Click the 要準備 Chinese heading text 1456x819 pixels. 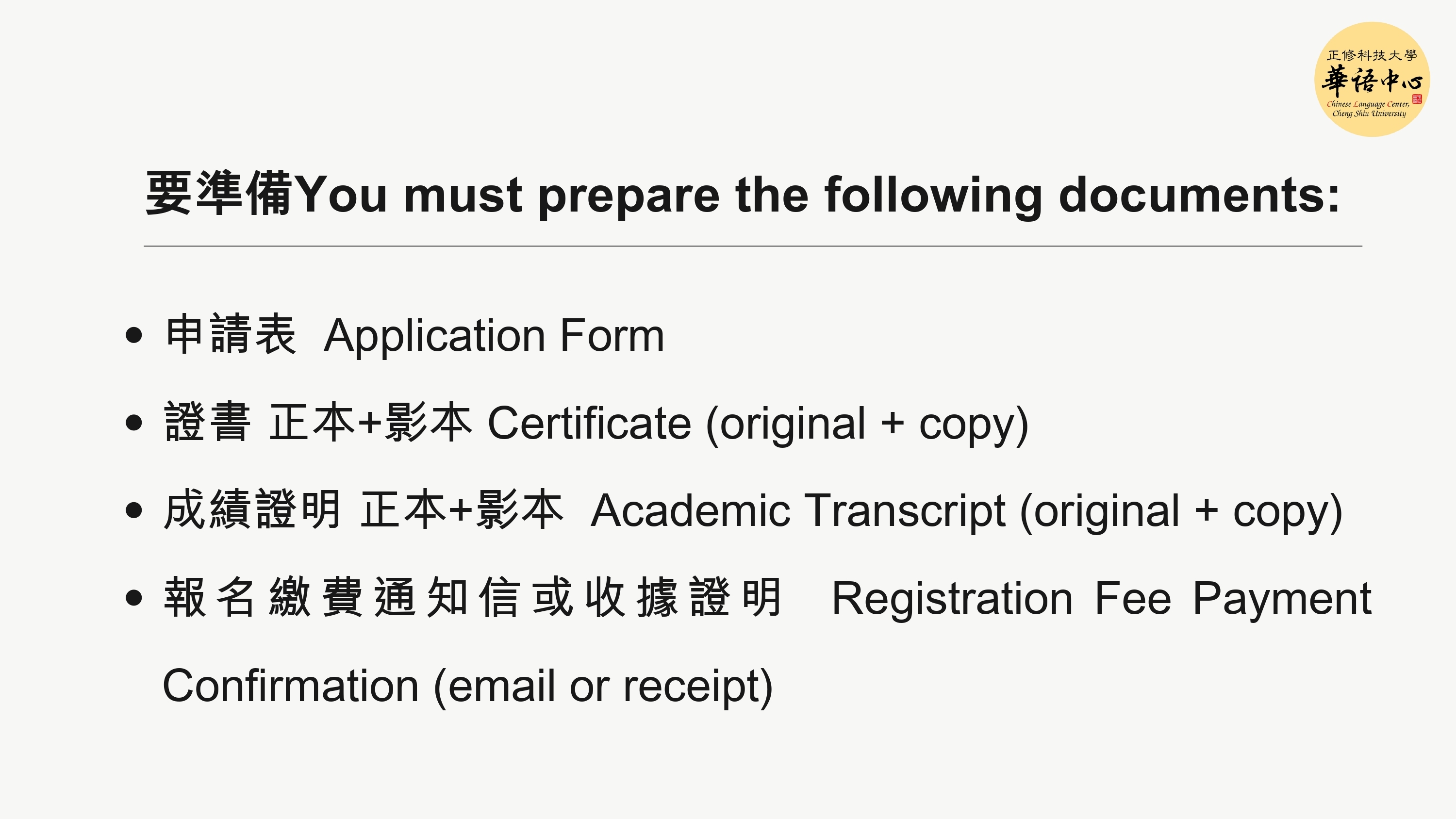click(x=219, y=194)
